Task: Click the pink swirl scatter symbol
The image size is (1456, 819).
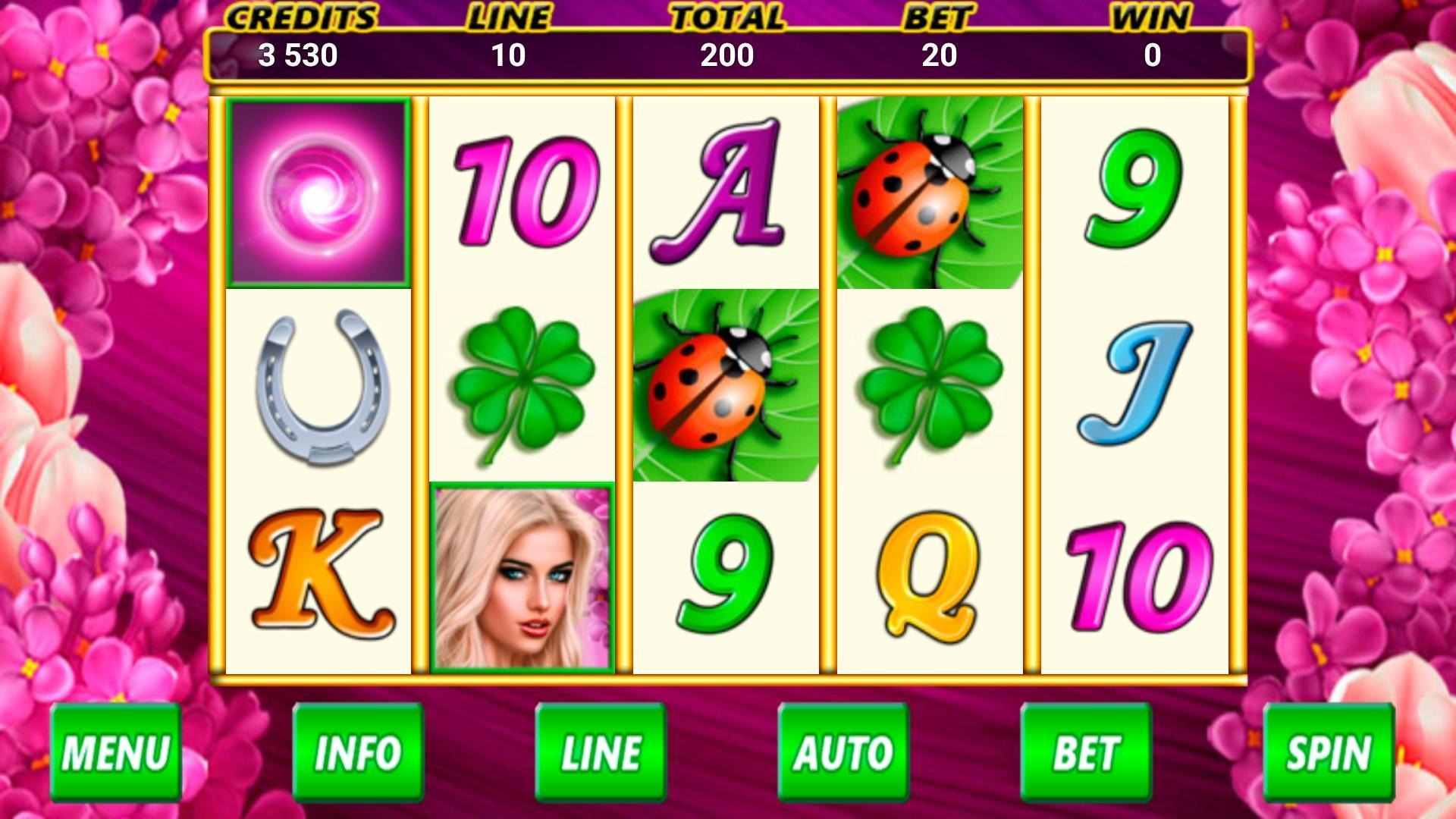Action: (318, 193)
